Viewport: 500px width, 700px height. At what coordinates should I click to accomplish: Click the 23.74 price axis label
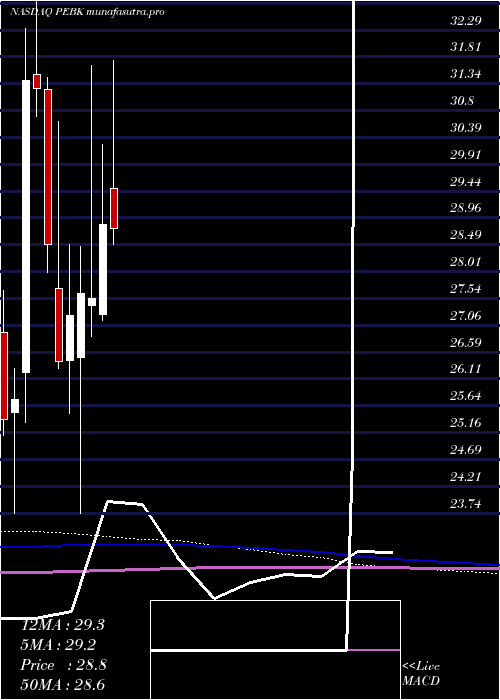click(x=466, y=504)
